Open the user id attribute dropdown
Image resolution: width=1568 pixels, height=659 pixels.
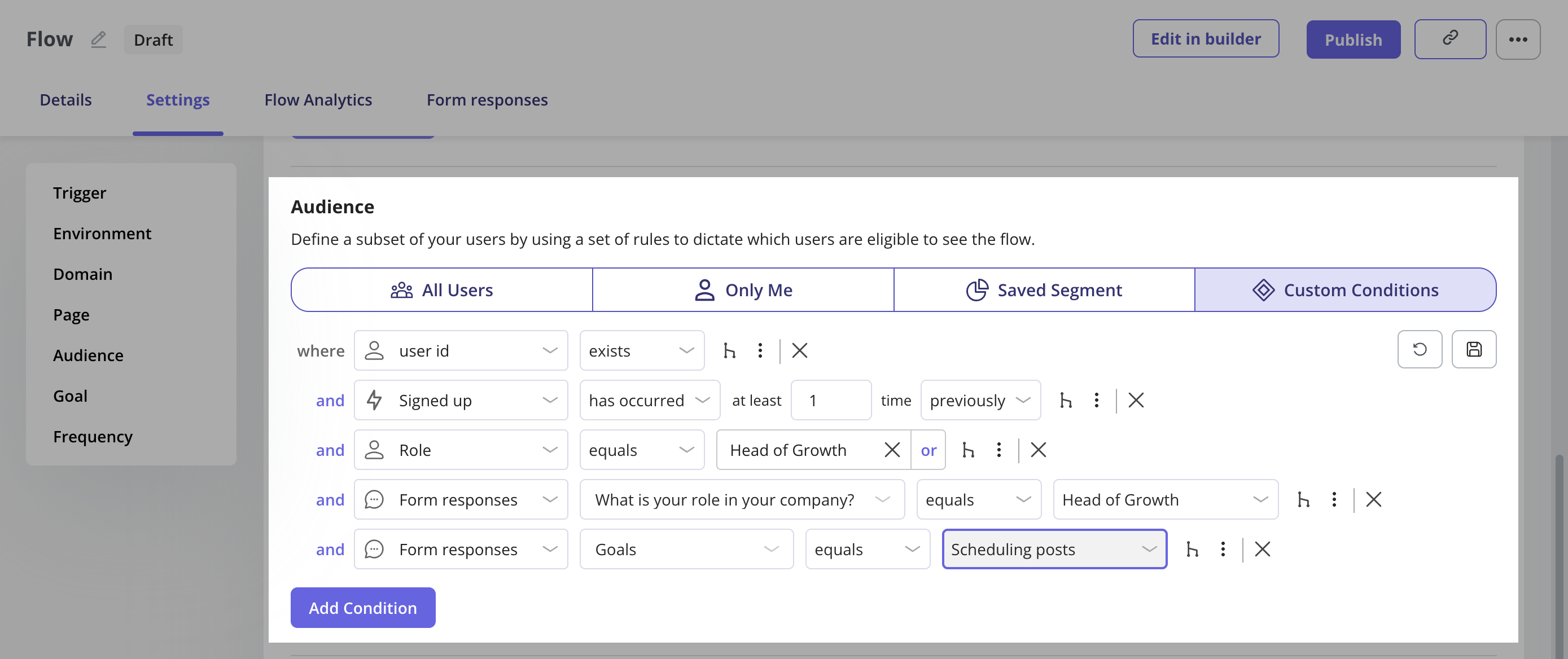(461, 350)
